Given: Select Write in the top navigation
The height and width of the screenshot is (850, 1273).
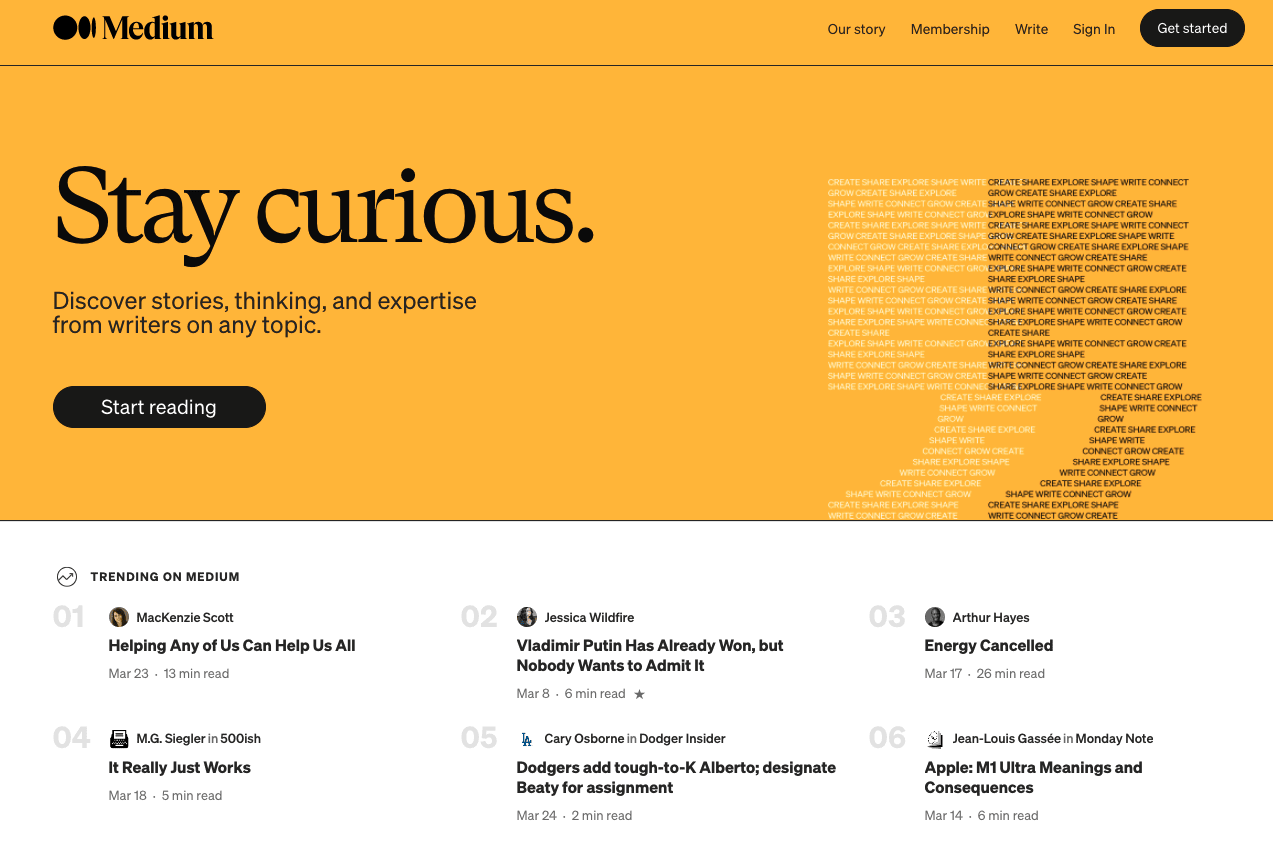Looking at the screenshot, I should 1031,29.
